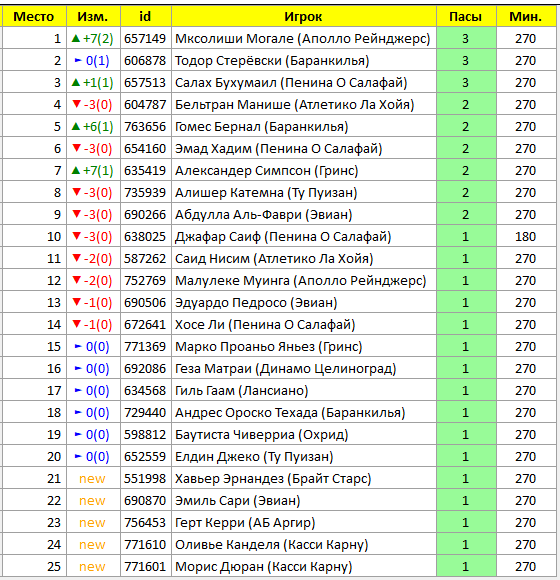
Task: Click the Мин. column header
Action: 526,17
